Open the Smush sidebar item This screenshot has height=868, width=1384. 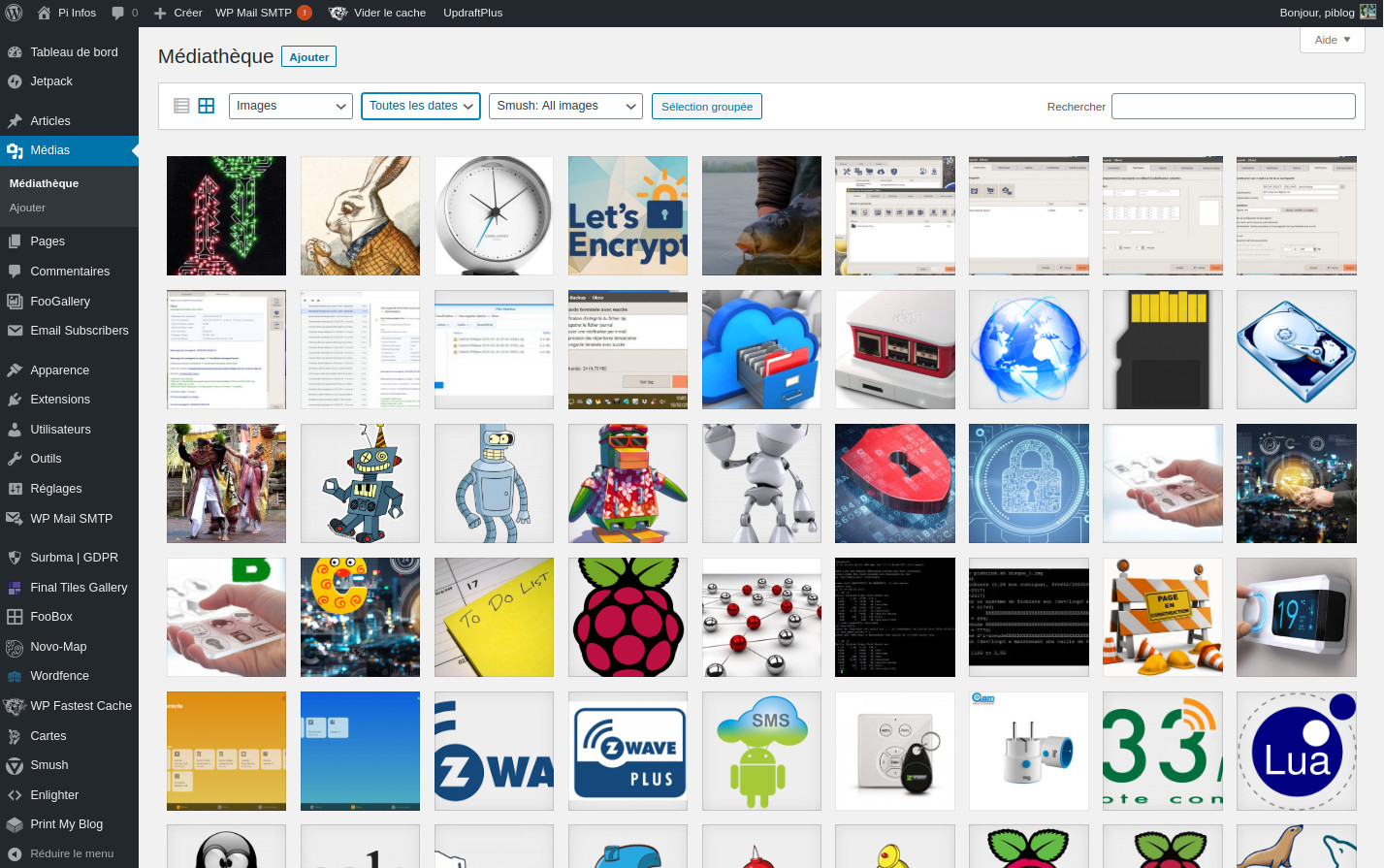[x=48, y=765]
